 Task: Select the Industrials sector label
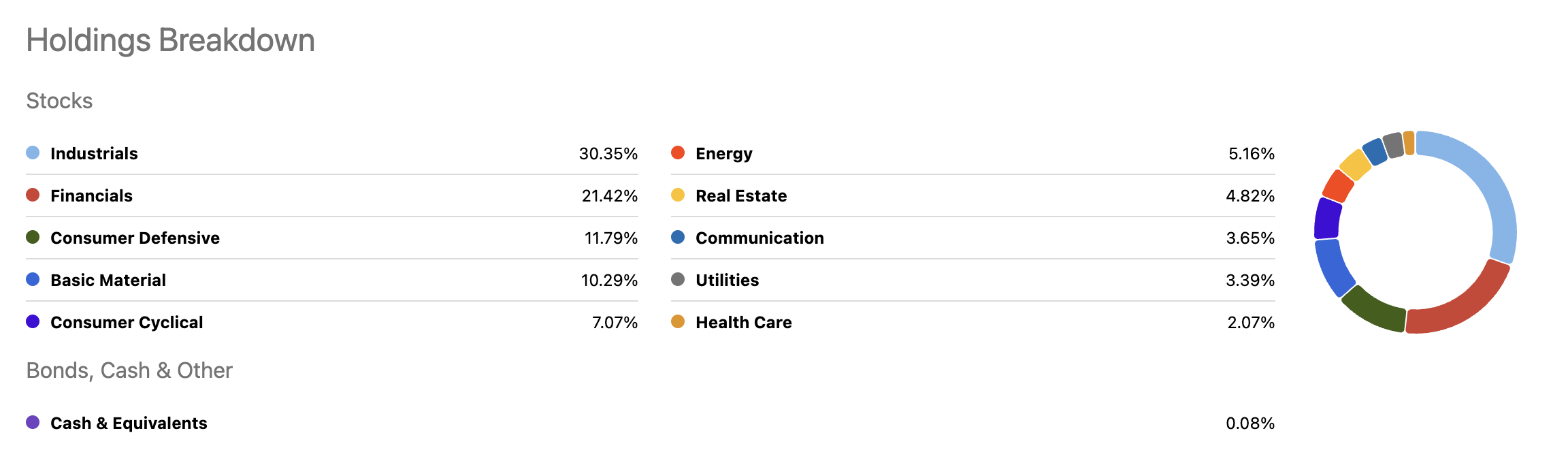(x=94, y=154)
